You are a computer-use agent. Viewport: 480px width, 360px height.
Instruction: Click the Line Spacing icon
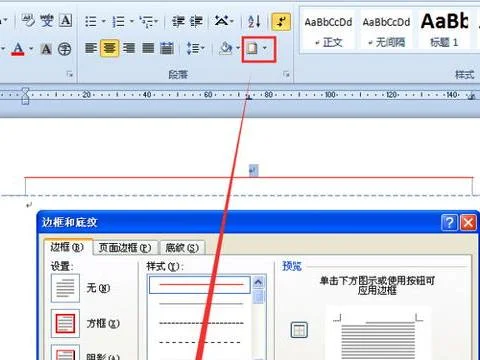(193, 49)
